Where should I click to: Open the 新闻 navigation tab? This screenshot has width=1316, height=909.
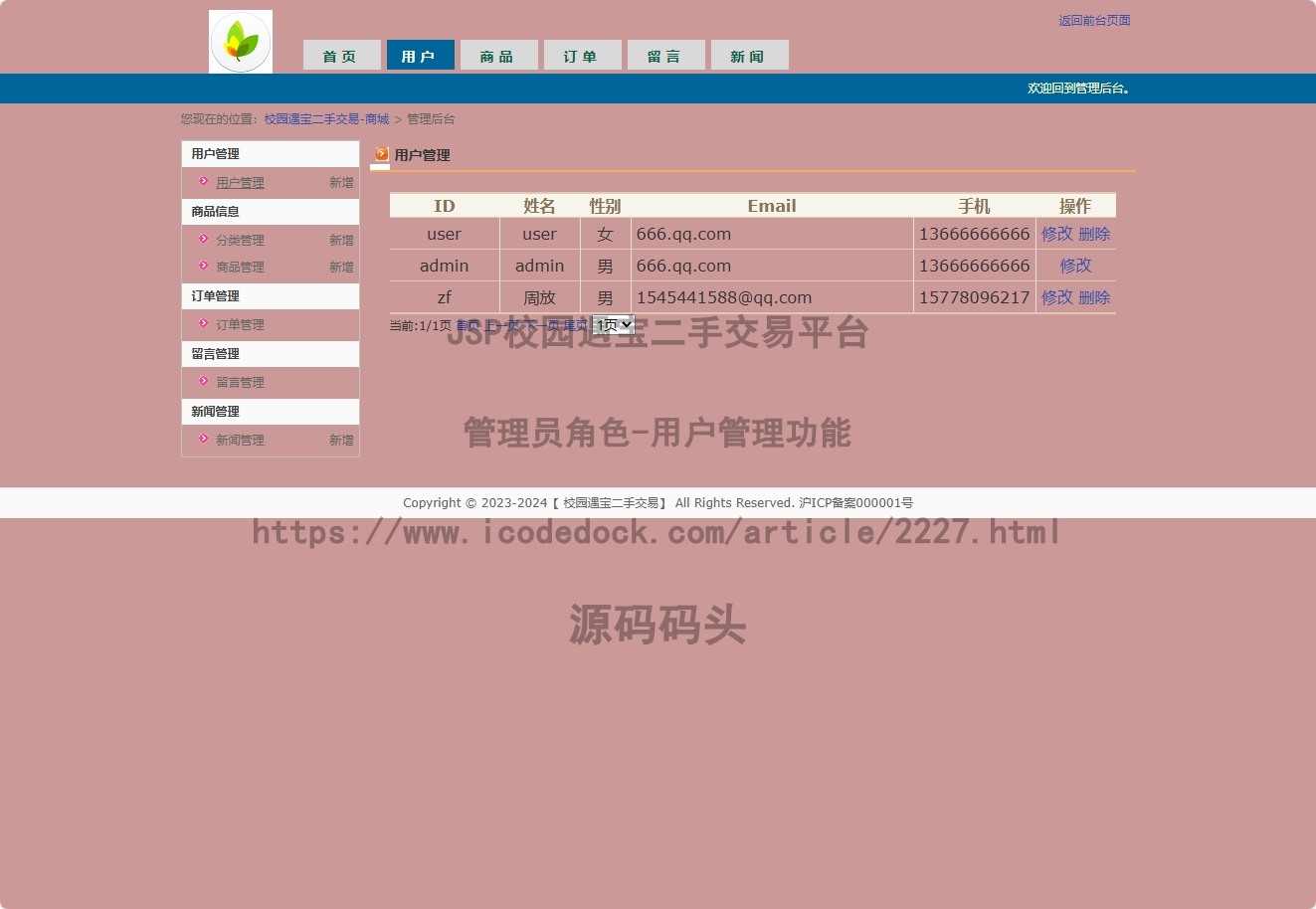[x=749, y=55]
